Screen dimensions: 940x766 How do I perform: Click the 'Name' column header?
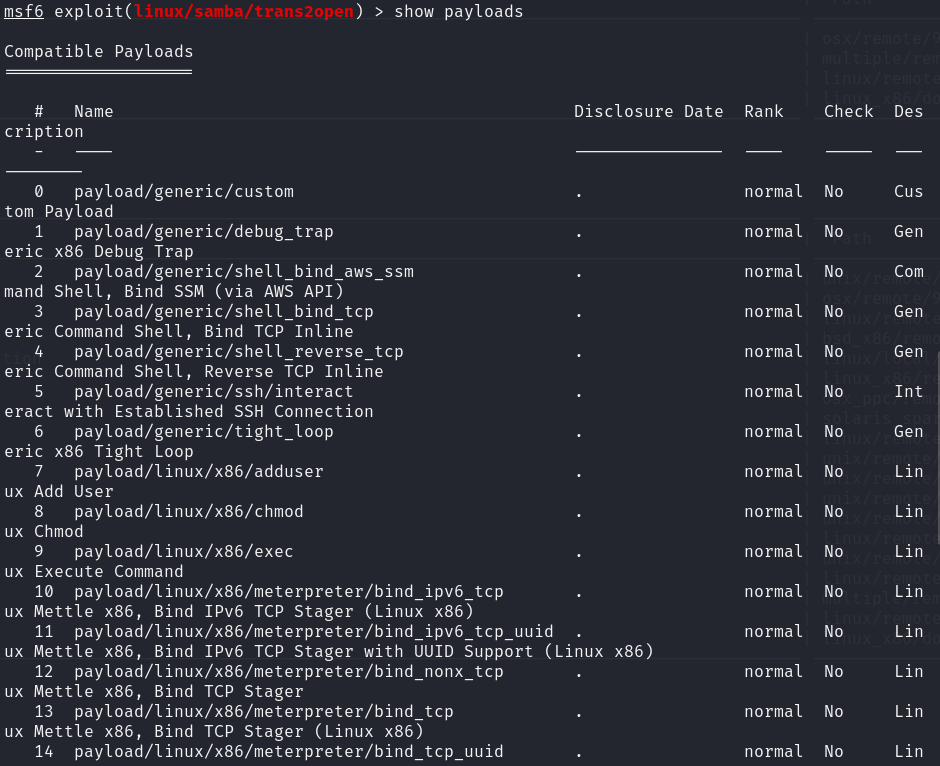click(94, 111)
